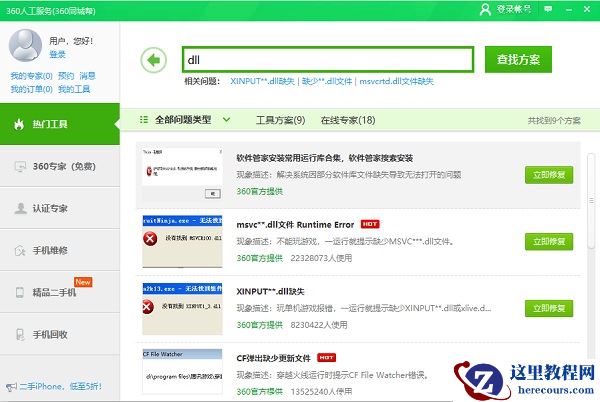Click the msvc**.dll error screenshot thumbnail
This screenshot has width=600, height=402.
182,241
